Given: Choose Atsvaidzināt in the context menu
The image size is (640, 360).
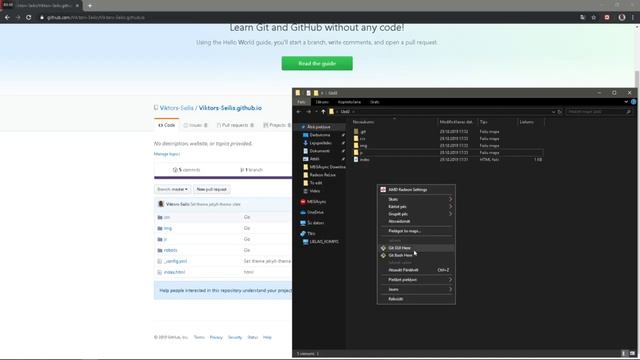Looking at the screenshot, I should point(416,221).
